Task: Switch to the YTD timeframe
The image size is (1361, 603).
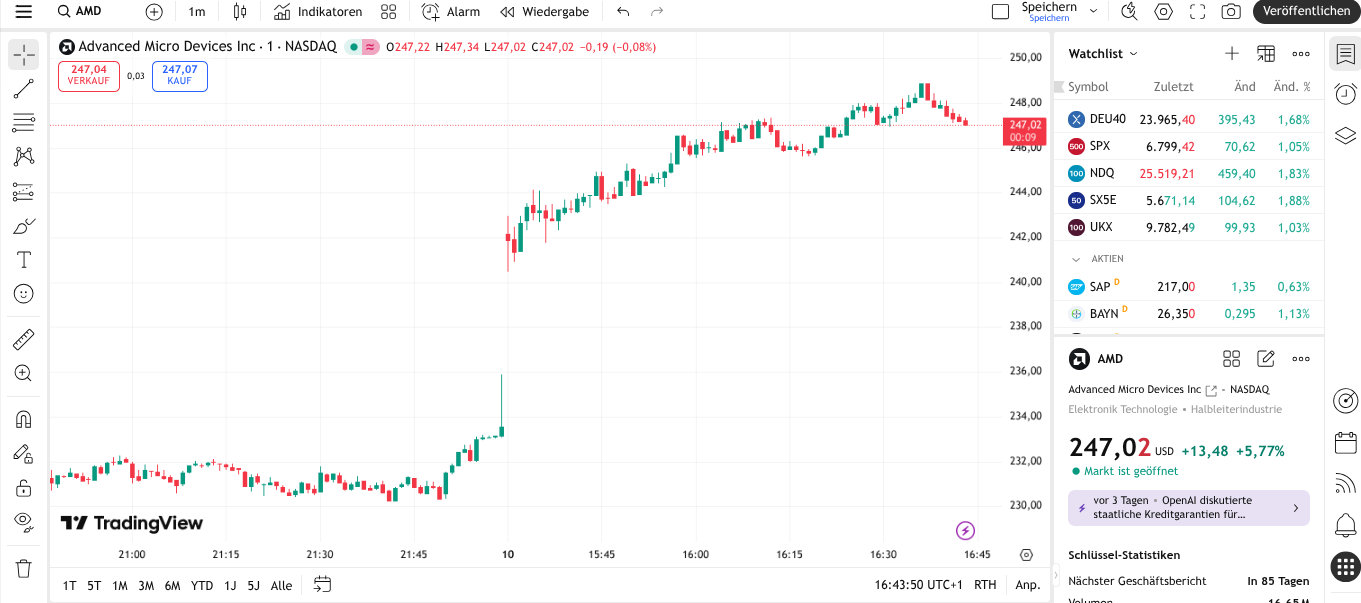Action: pos(202,585)
